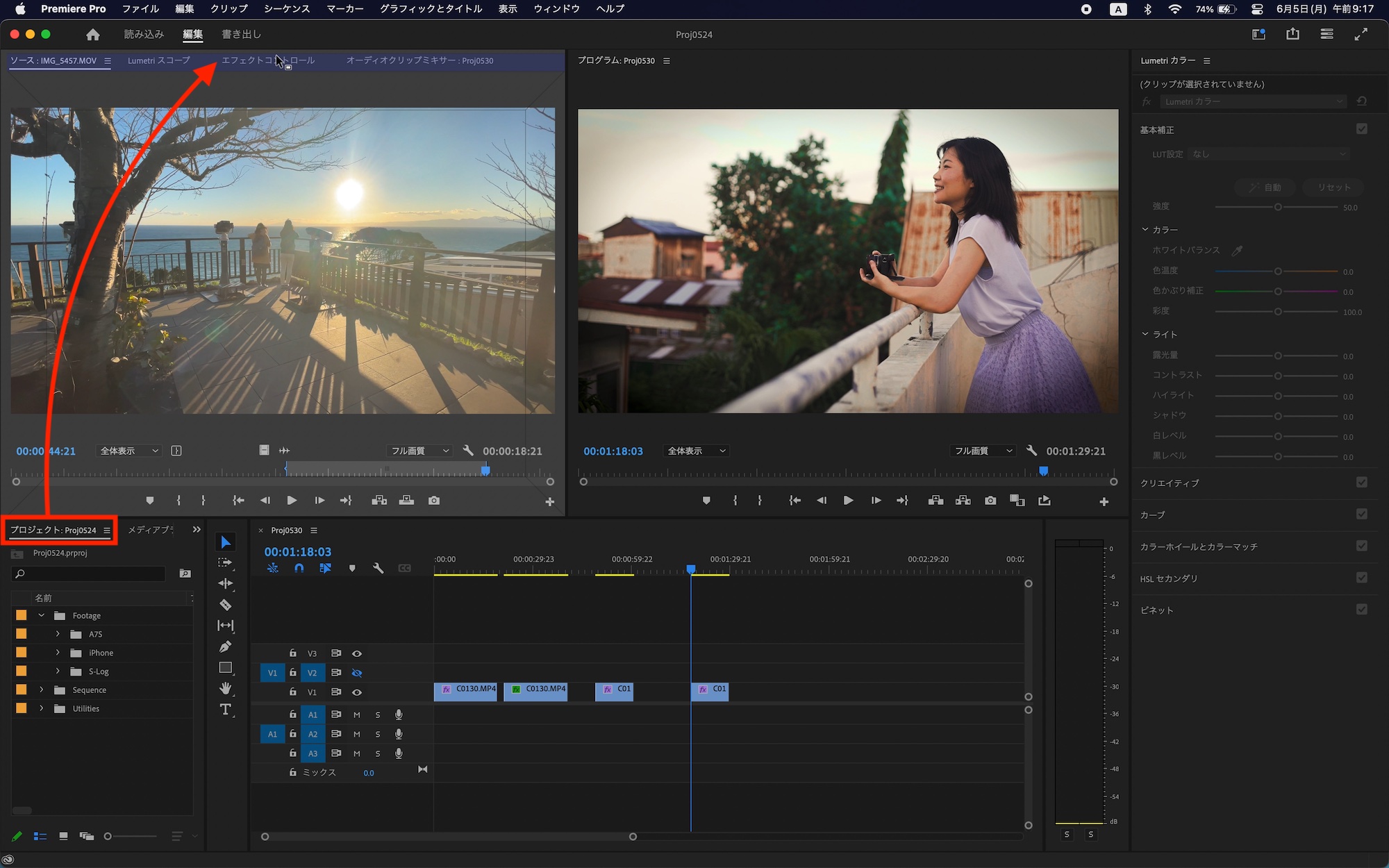
Task: Open timeline display settings wrench
Action: 378,568
